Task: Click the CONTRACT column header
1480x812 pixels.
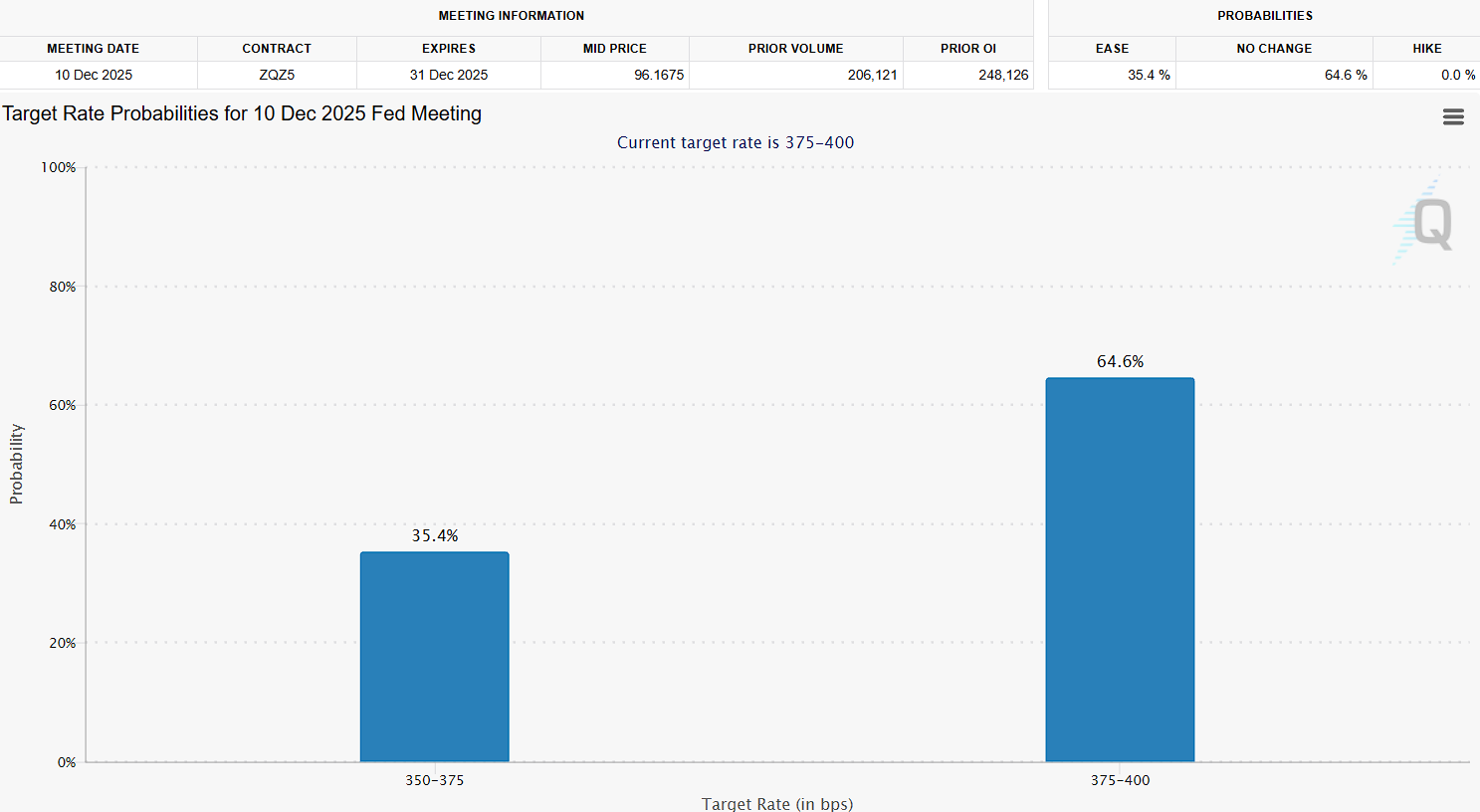Action: [x=277, y=49]
